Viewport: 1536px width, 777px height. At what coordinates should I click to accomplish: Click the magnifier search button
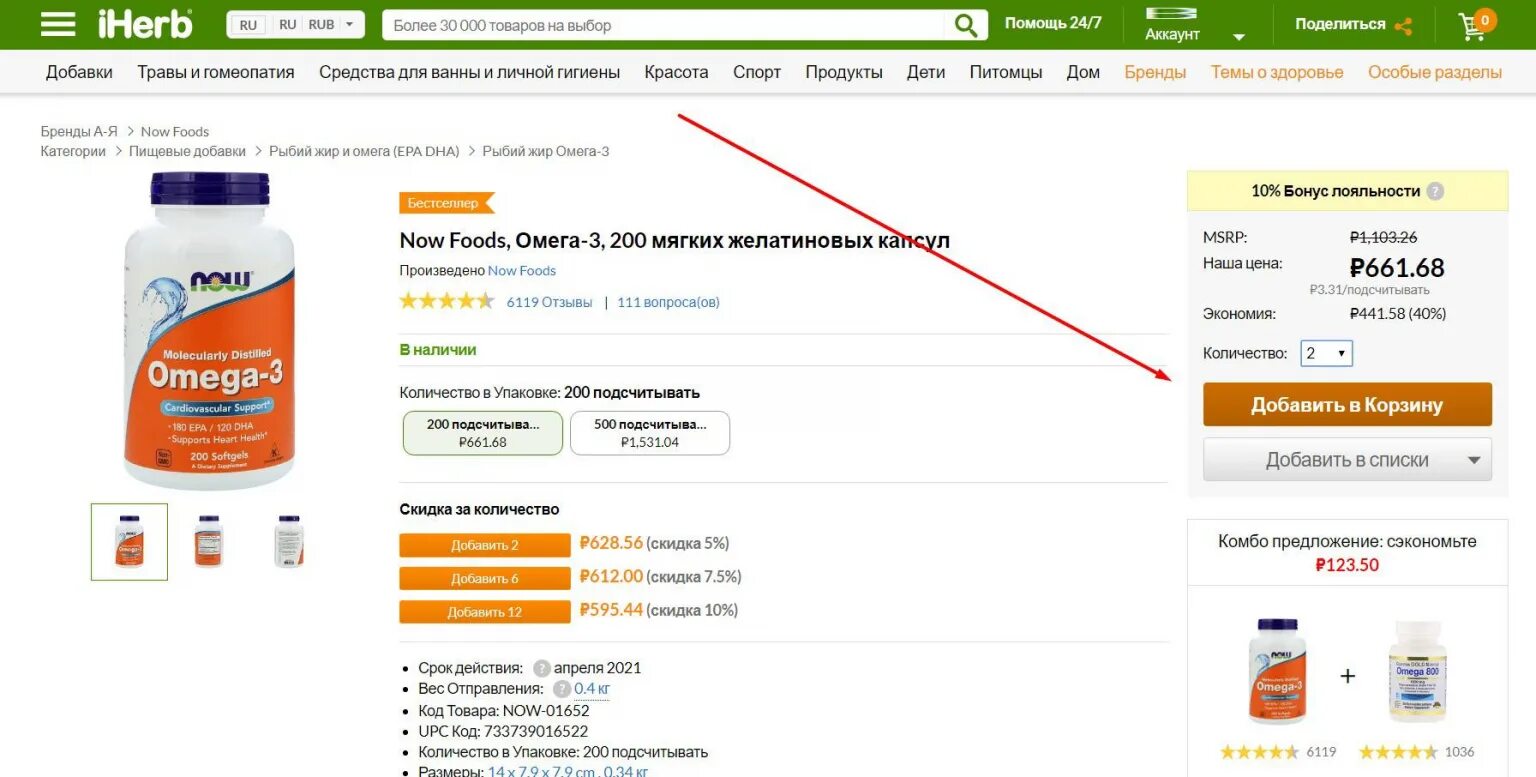[966, 25]
